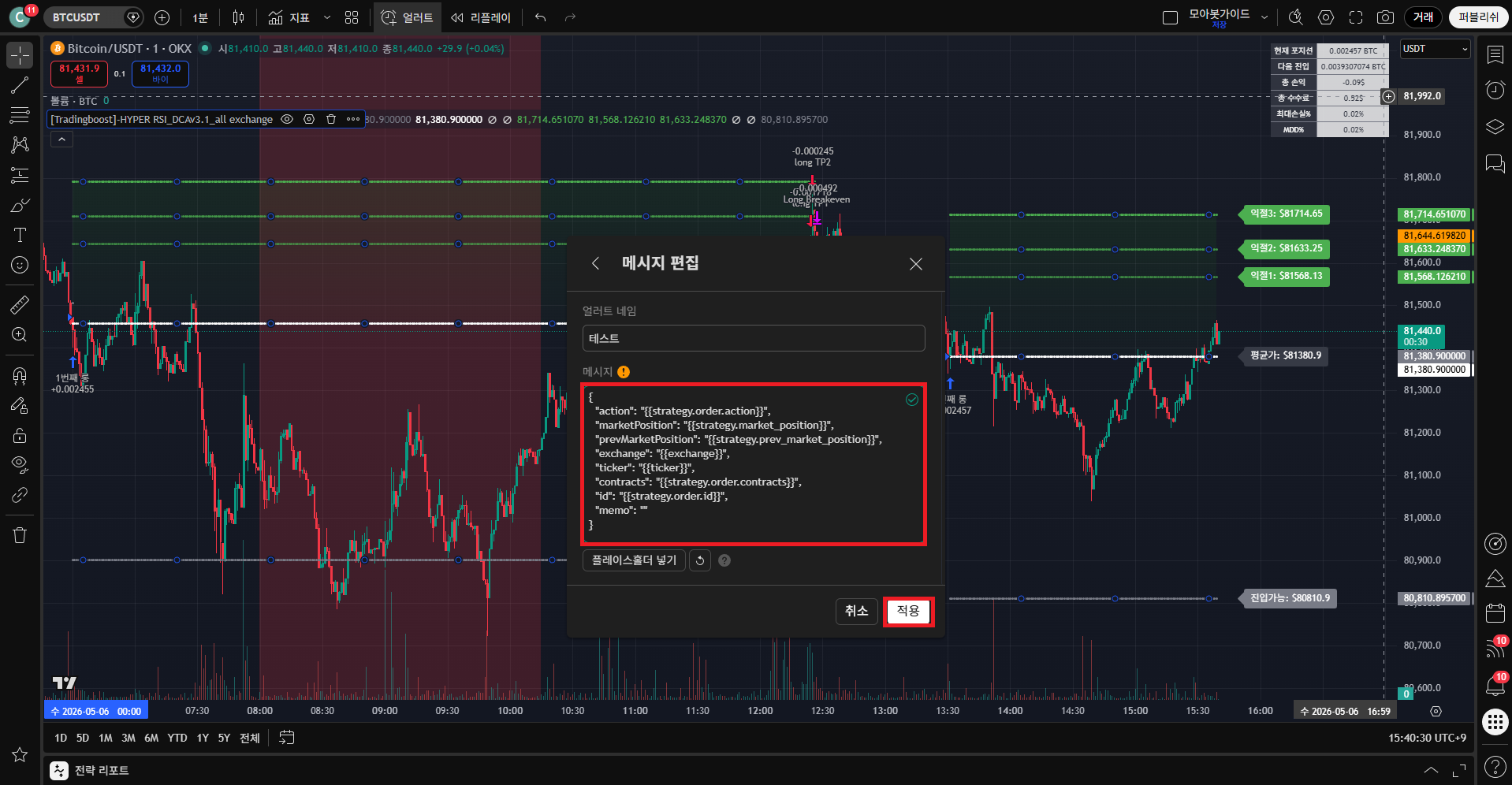The width and height of the screenshot is (1512, 785).
Task: Toggle the magnet mode
Action: pyautogui.click(x=20, y=375)
